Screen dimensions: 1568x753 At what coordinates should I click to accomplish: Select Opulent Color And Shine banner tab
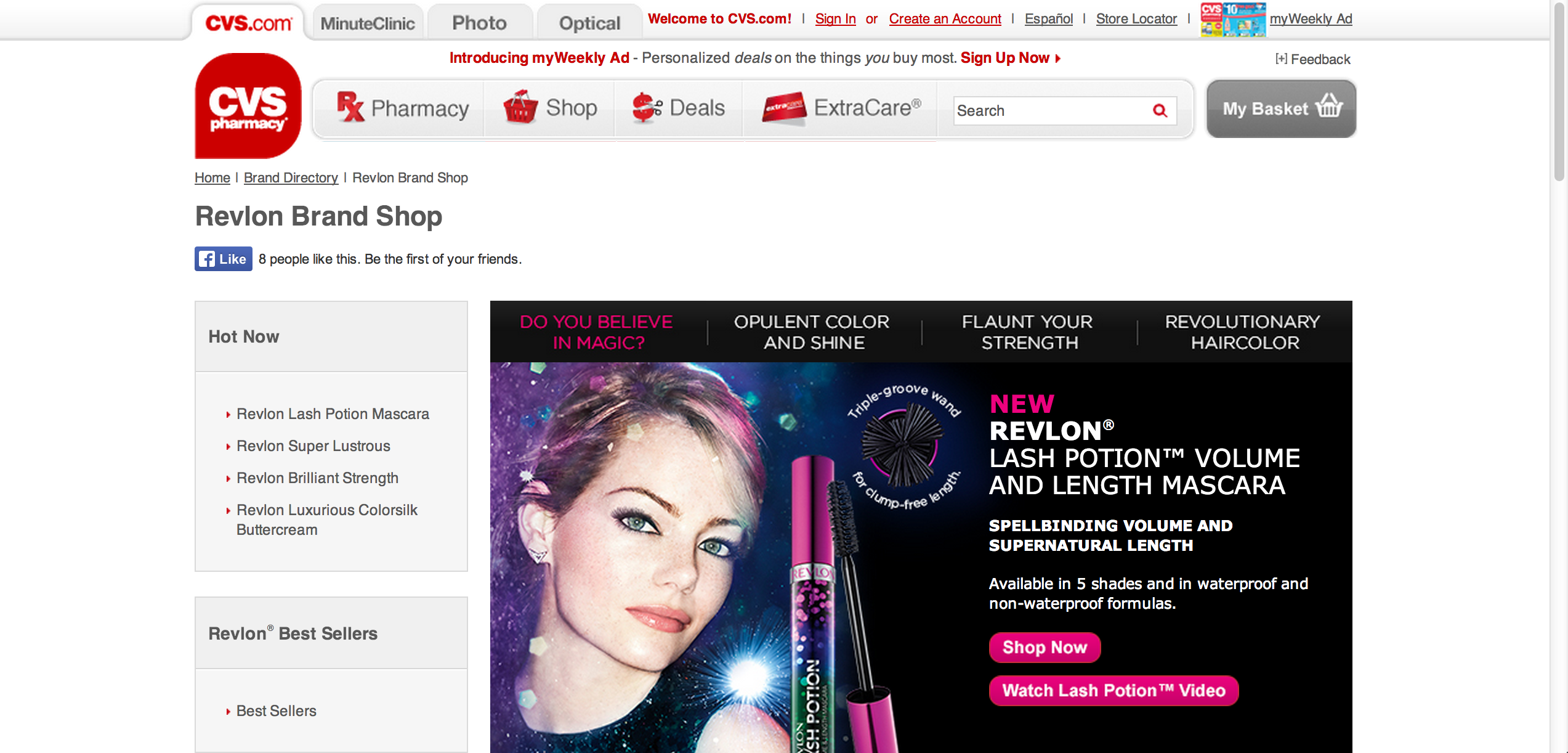[812, 332]
